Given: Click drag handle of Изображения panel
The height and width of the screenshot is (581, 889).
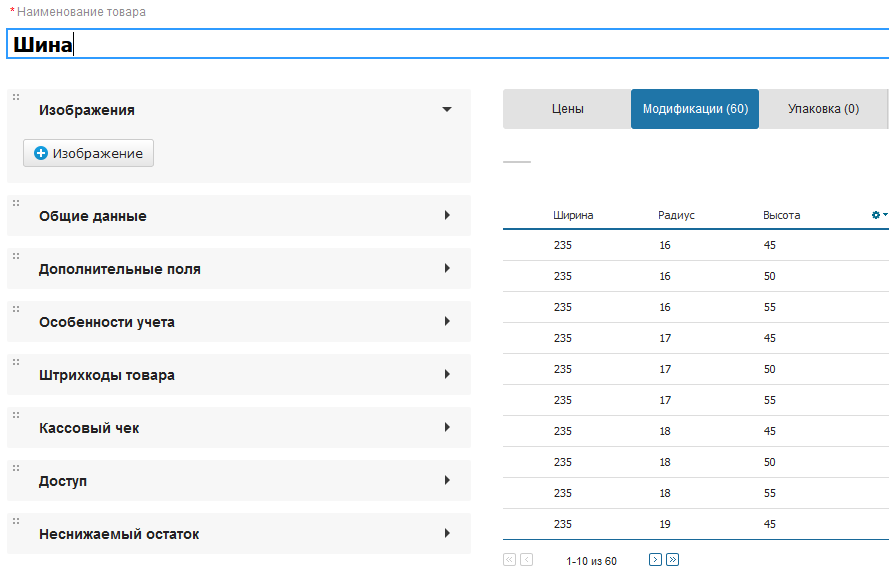Looking at the screenshot, I should point(16,97).
